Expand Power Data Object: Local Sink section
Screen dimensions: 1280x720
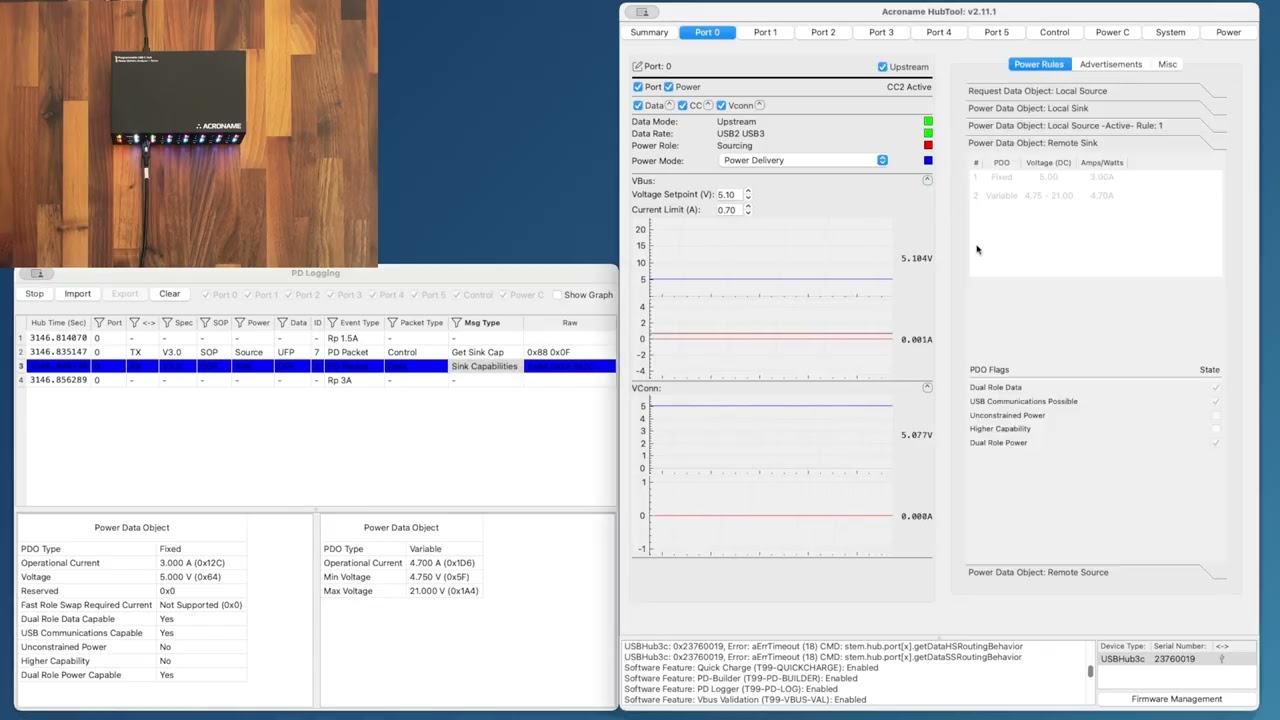[1096, 108]
